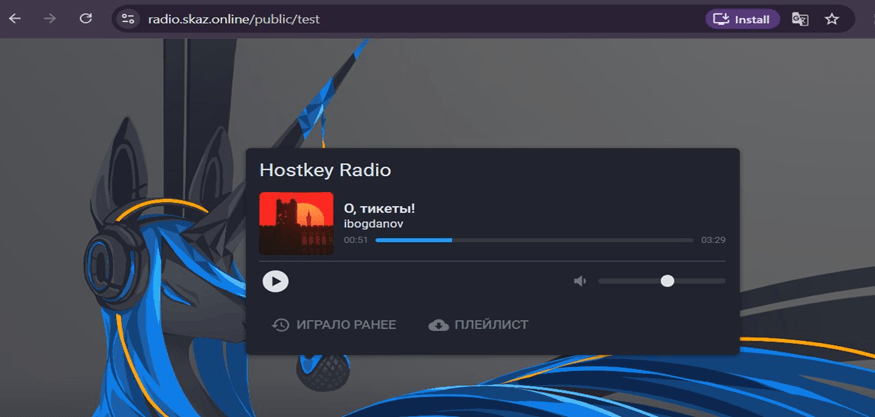The width and height of the screenshot is (875, 417).
Task: Click the total duration 03:29 label
Action: pyautogui.click(x=713, y=240)
